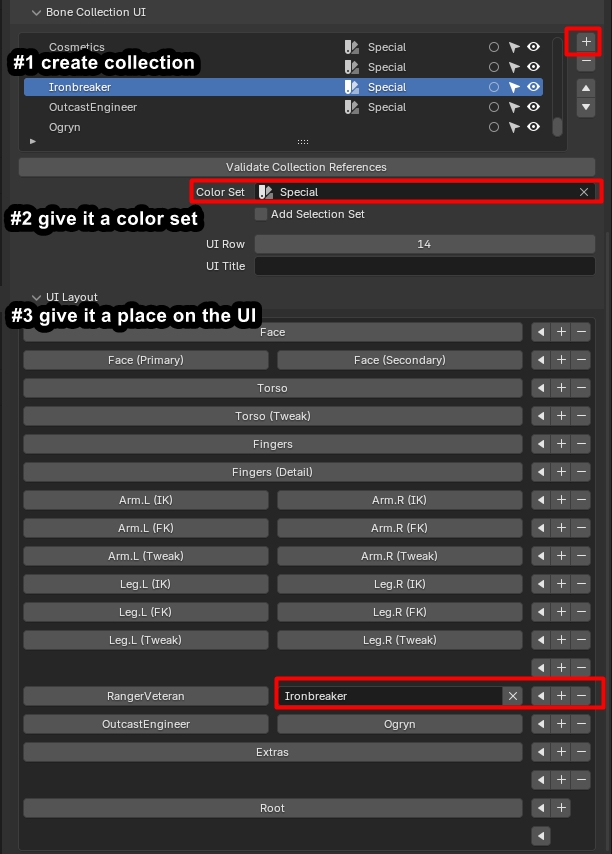Click the collection list scrollbar

click(557, 126)
